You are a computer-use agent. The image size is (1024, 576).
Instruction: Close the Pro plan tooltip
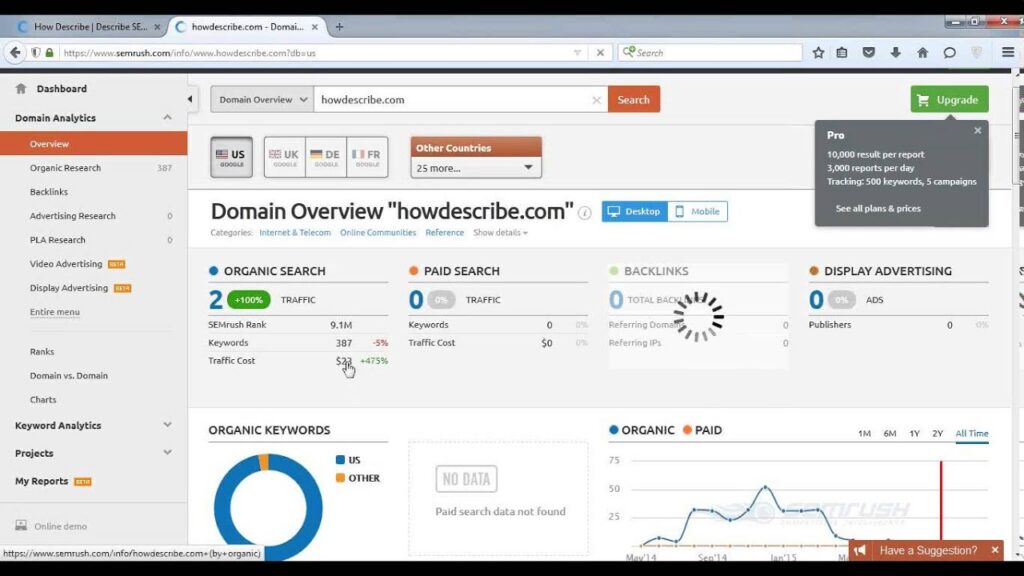(978, 131)
